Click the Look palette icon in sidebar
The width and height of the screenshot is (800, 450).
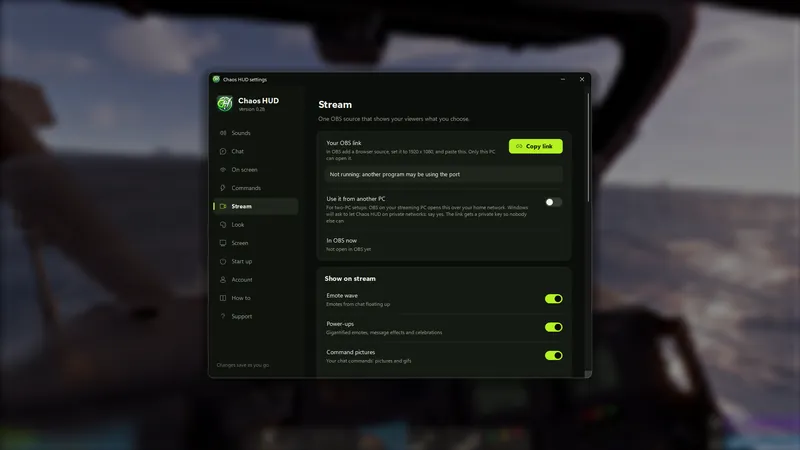(x=223, y=224)
